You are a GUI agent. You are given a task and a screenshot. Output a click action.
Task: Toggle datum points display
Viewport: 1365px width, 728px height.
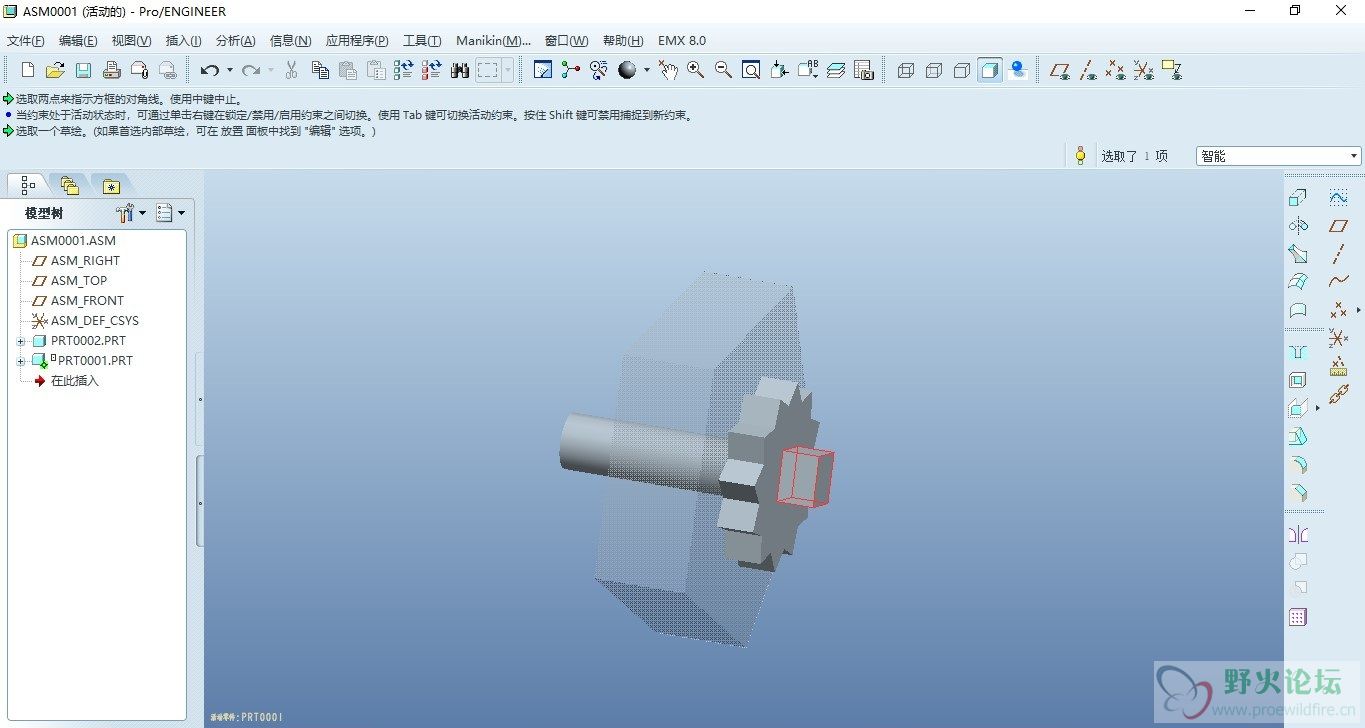(1116, 70)
